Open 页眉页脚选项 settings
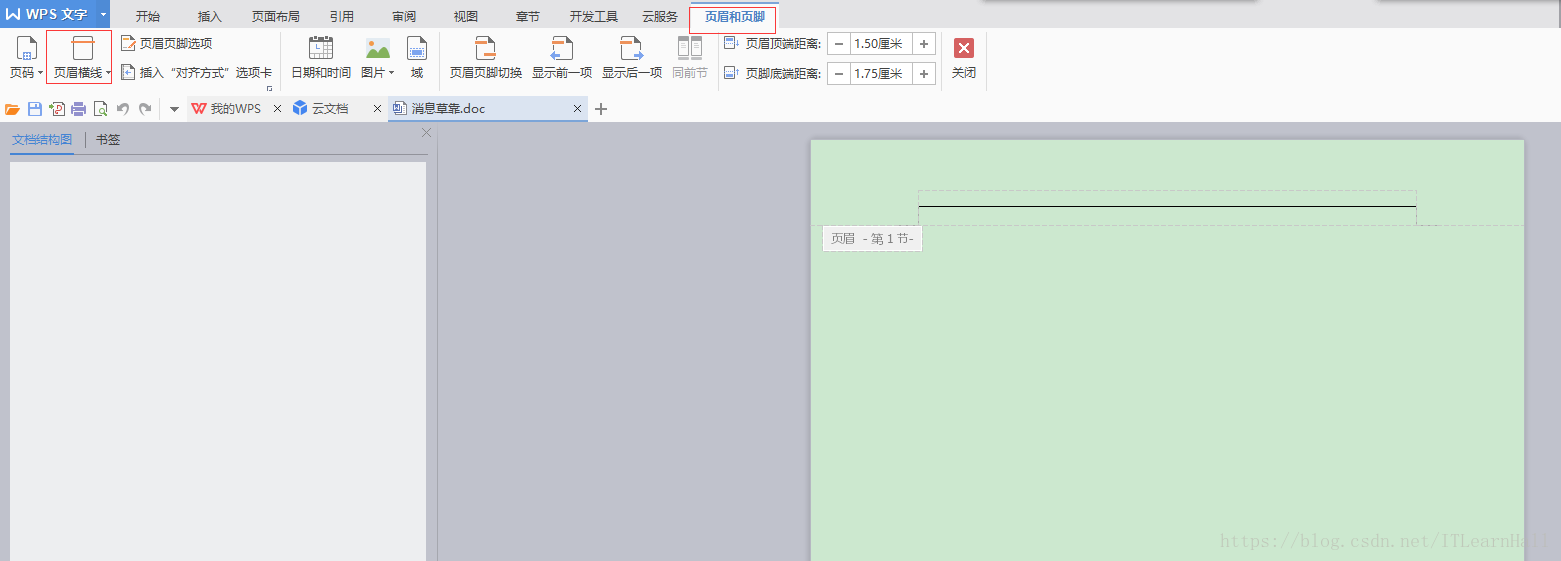1561x561 pixels. [166, 43]
